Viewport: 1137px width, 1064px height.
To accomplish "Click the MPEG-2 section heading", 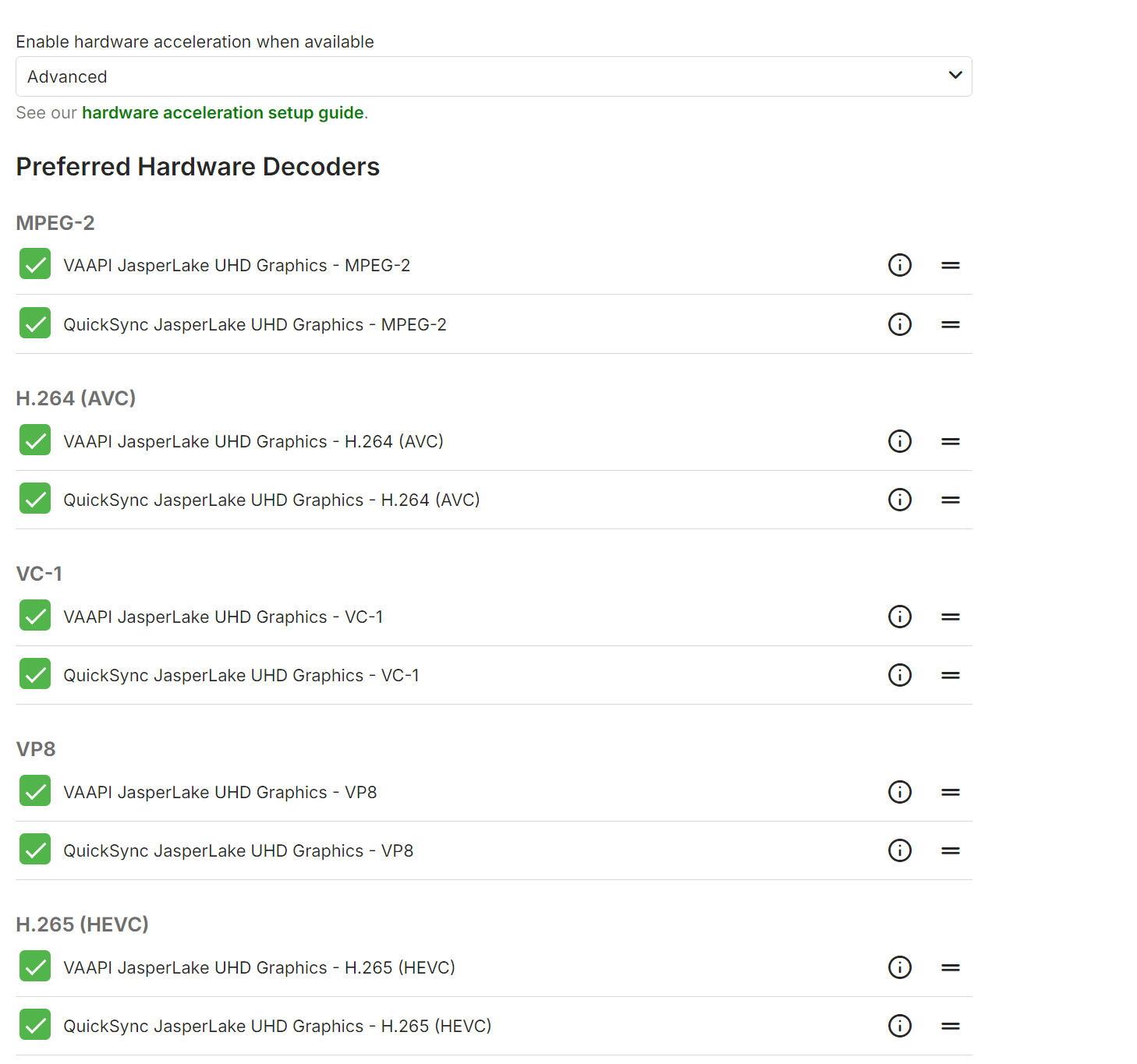I will point(55,223).
